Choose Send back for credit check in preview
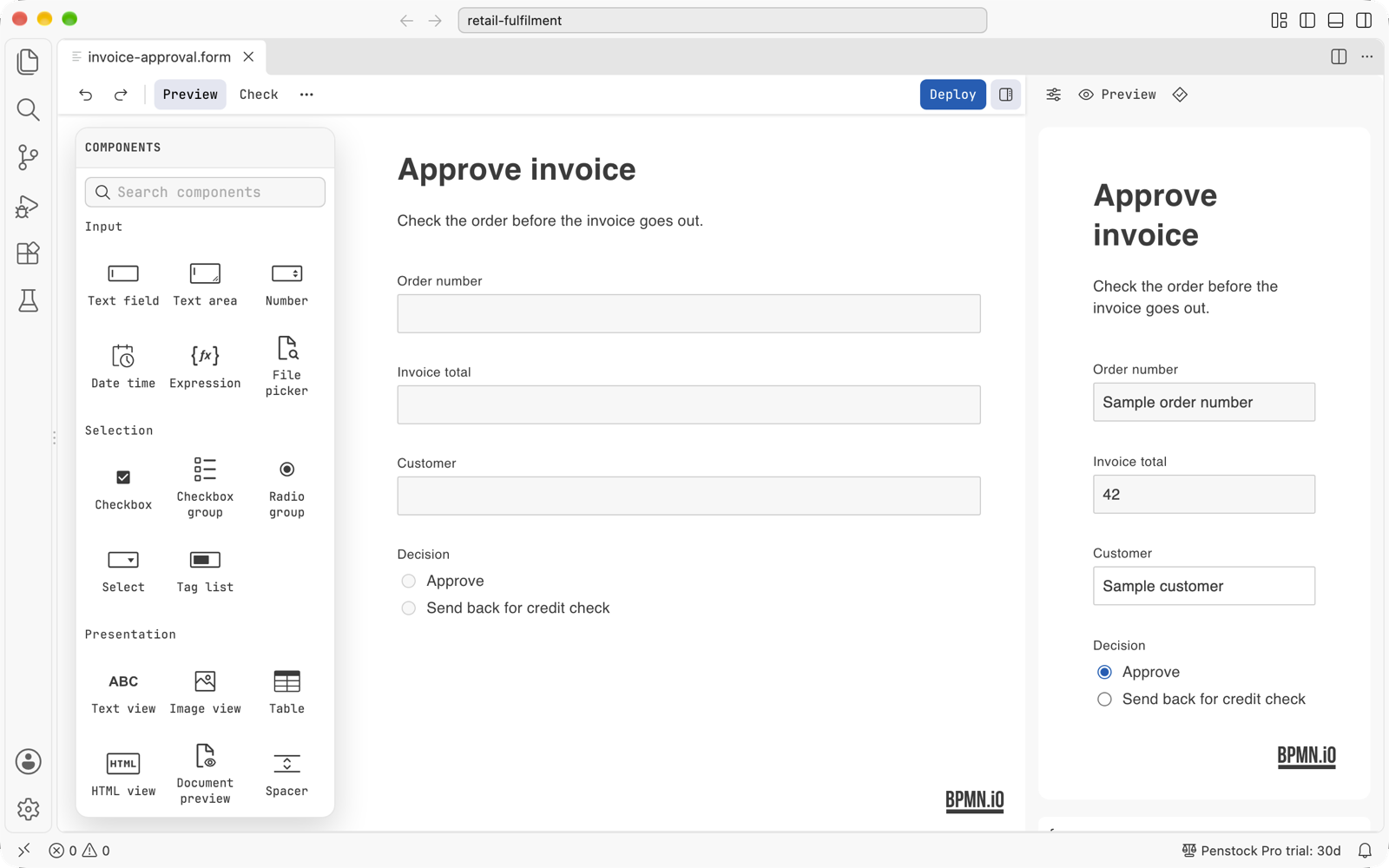Screen dimensions: 1389x868 (1104, 700)
